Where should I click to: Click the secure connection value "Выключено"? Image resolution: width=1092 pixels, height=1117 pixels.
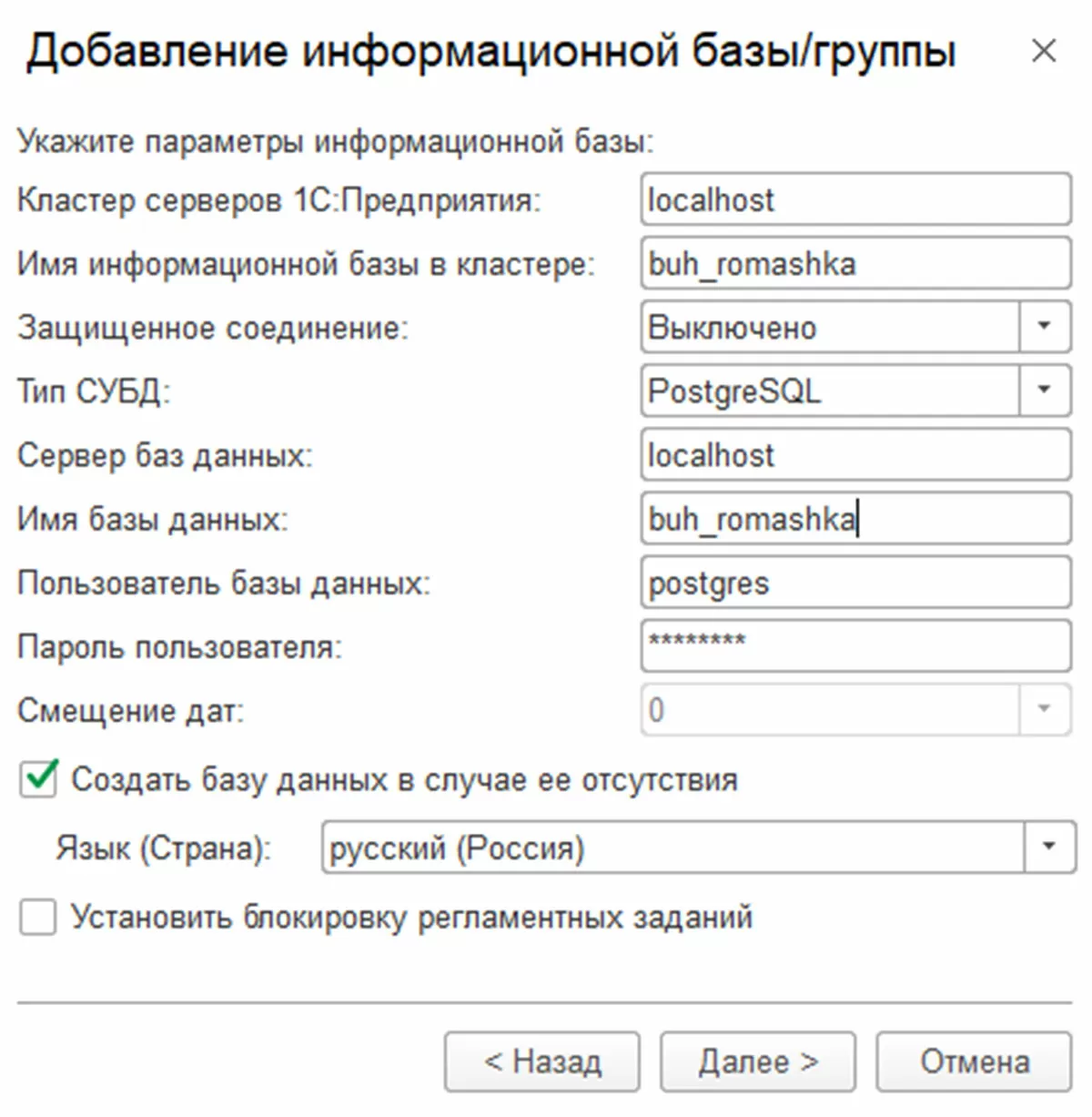[828, 327]
